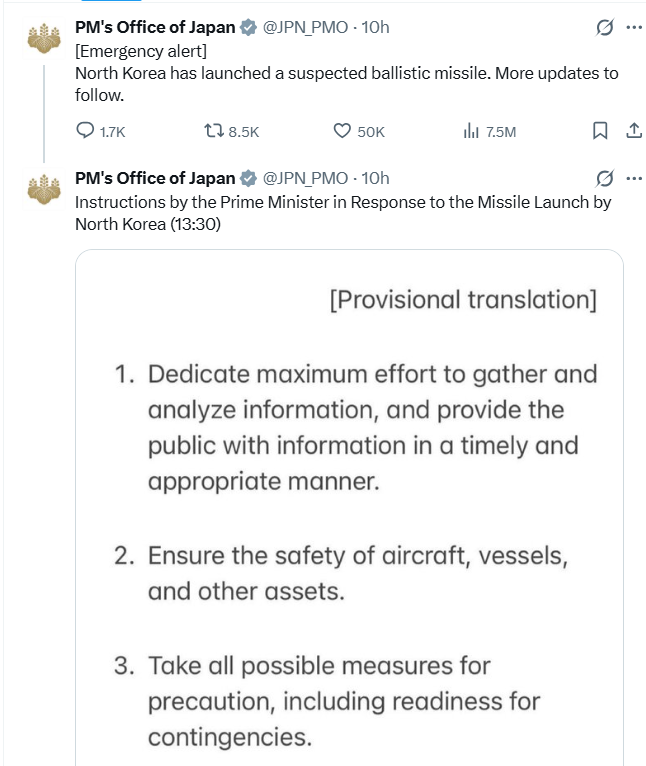This screenshot has height=766, width=646.
Task: Open the 10h timestamp of first tweet
Action: click(x=375, y=27)
